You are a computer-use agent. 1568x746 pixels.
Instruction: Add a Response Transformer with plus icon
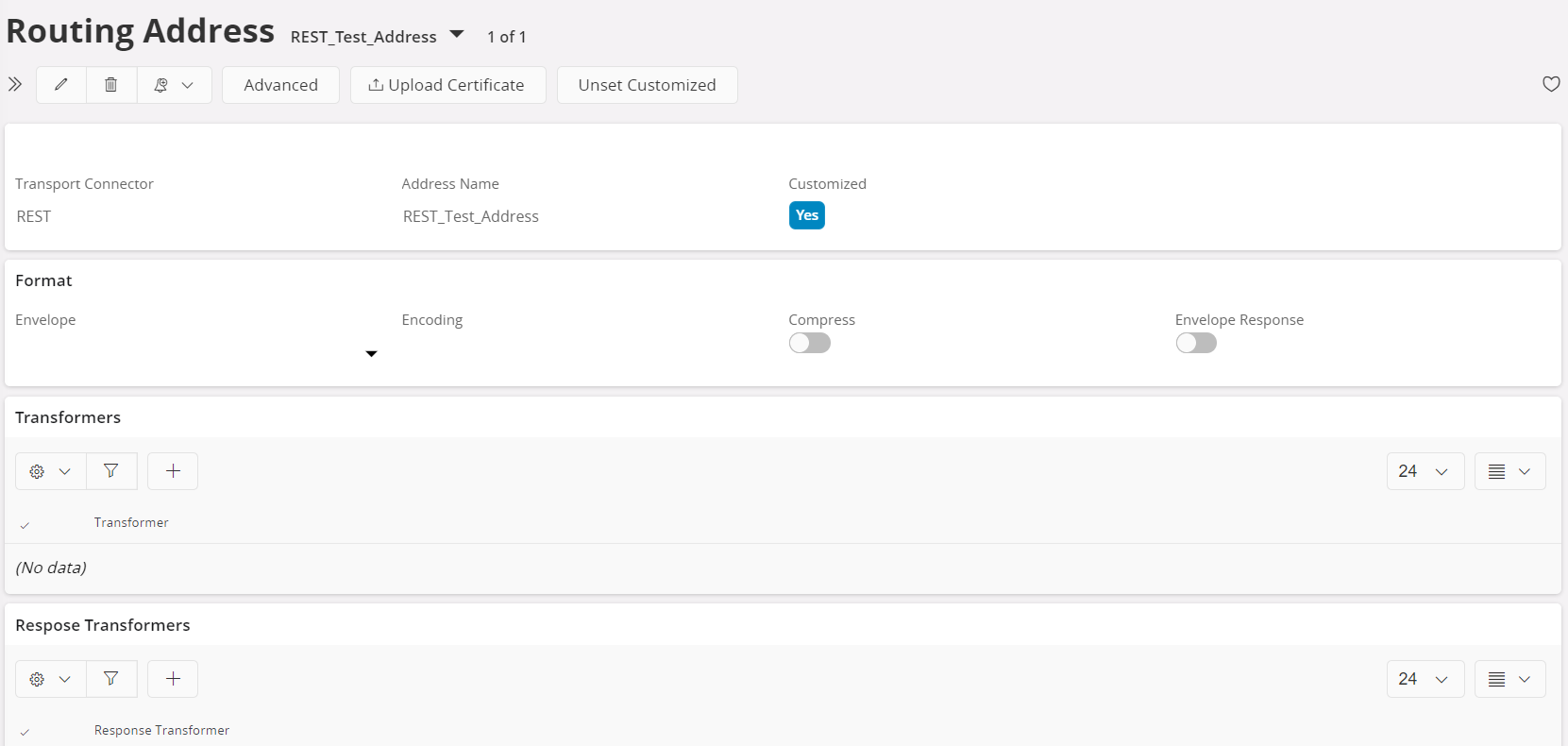[x=173, y=678]
